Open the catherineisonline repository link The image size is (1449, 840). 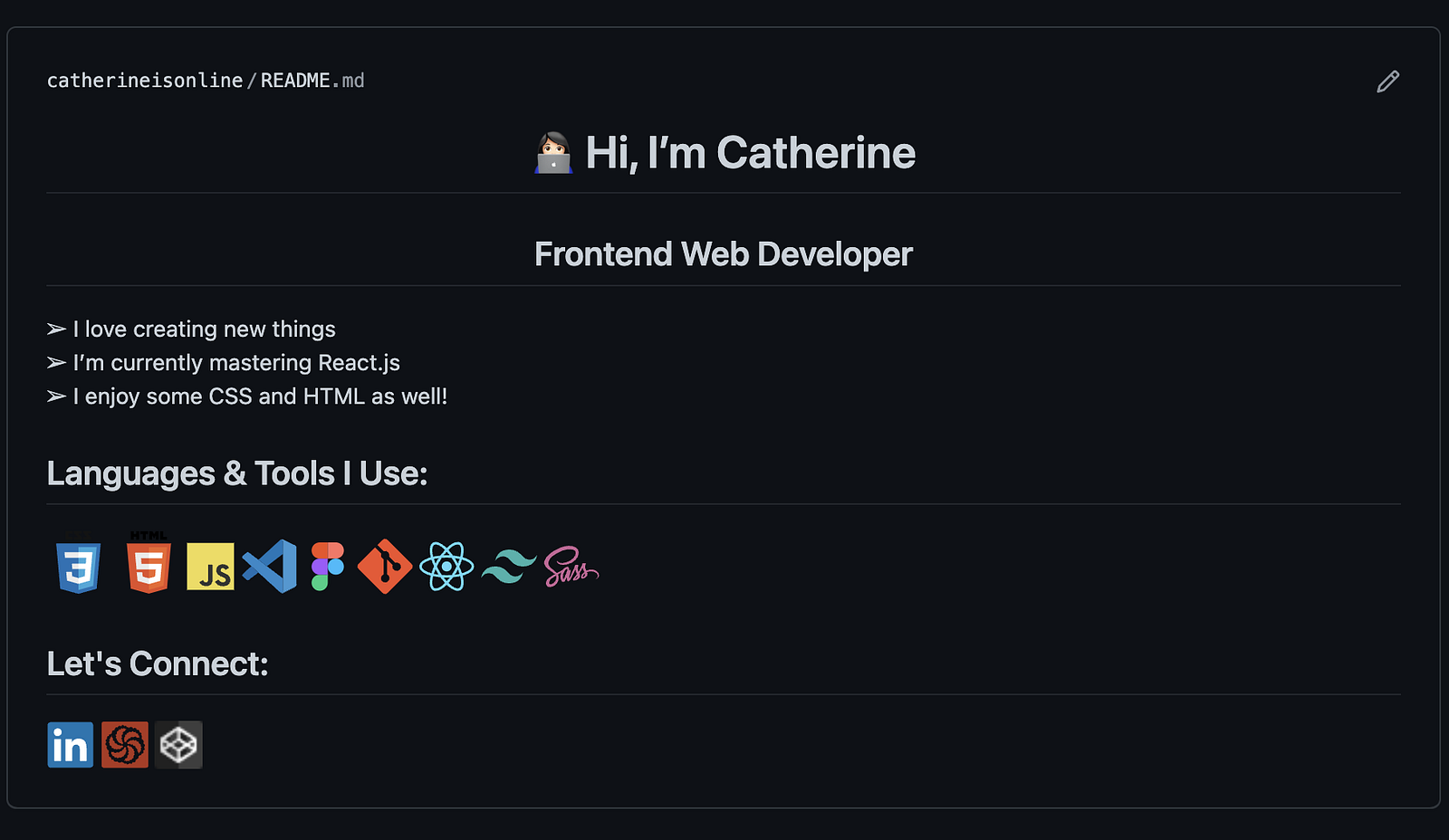(145, 81)
